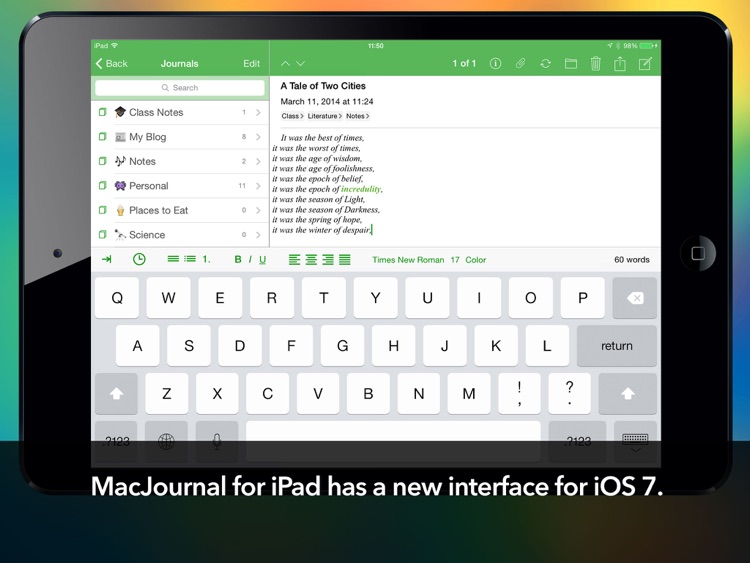Screen dimensions: 750x563
Task: Tap the left .?123 key
Action: (116, 441)
